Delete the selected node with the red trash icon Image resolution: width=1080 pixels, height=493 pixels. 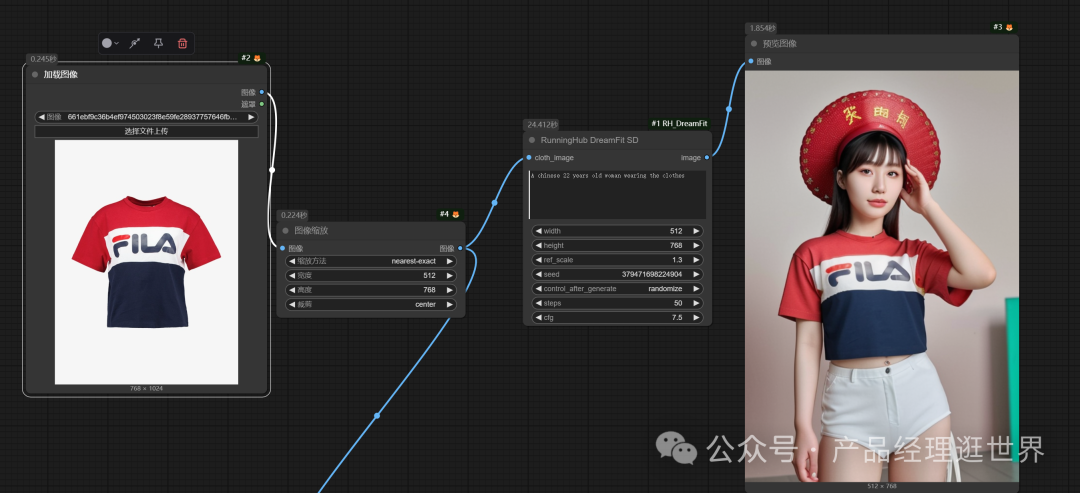pos(183,43)
